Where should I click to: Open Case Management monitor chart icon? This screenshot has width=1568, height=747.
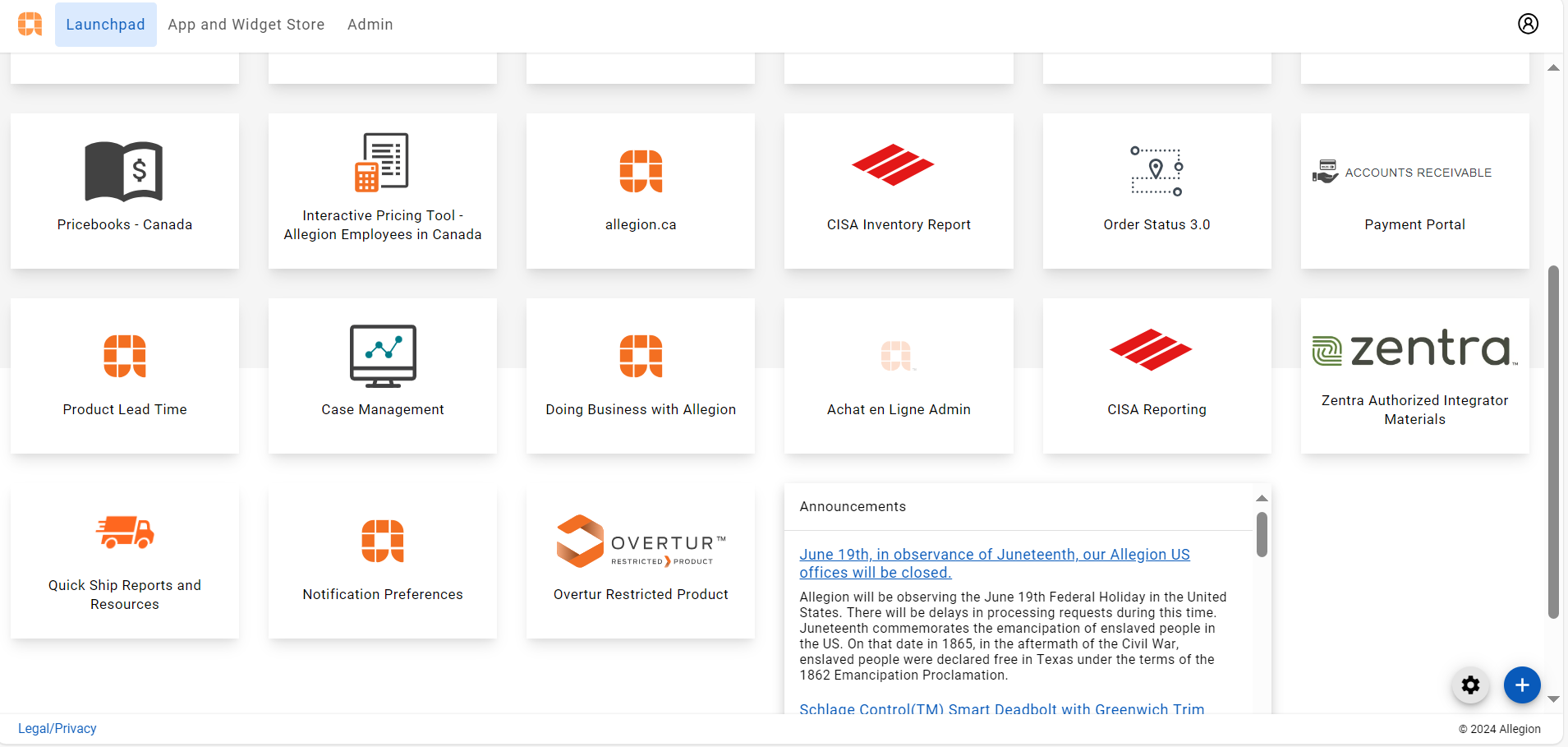coord(383,355)
